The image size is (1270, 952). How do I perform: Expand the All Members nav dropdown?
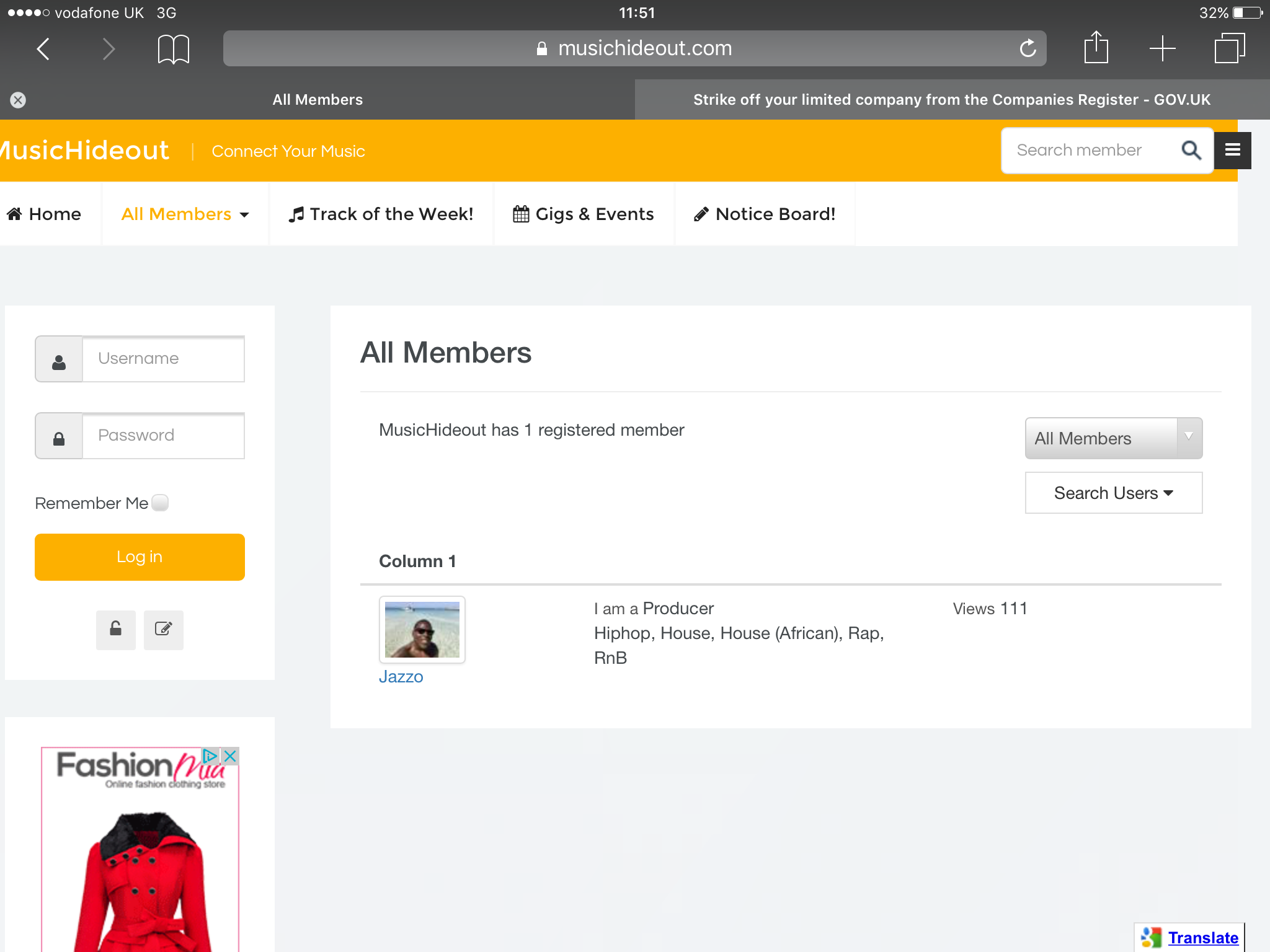click(x=185, y=214)
